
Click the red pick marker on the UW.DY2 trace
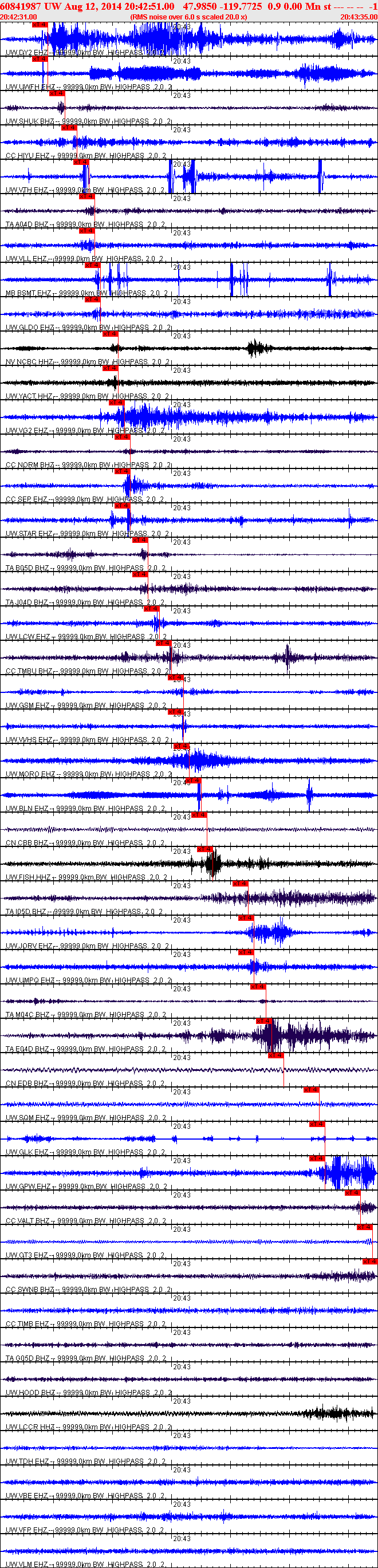tap(40, 25)
